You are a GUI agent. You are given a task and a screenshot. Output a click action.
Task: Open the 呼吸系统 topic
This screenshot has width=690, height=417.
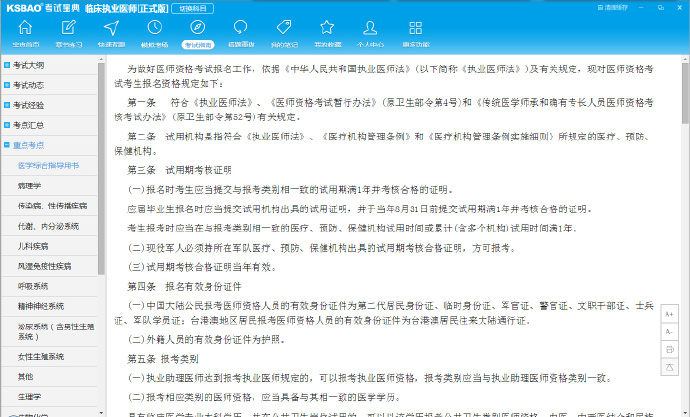(x=49, y=286)
